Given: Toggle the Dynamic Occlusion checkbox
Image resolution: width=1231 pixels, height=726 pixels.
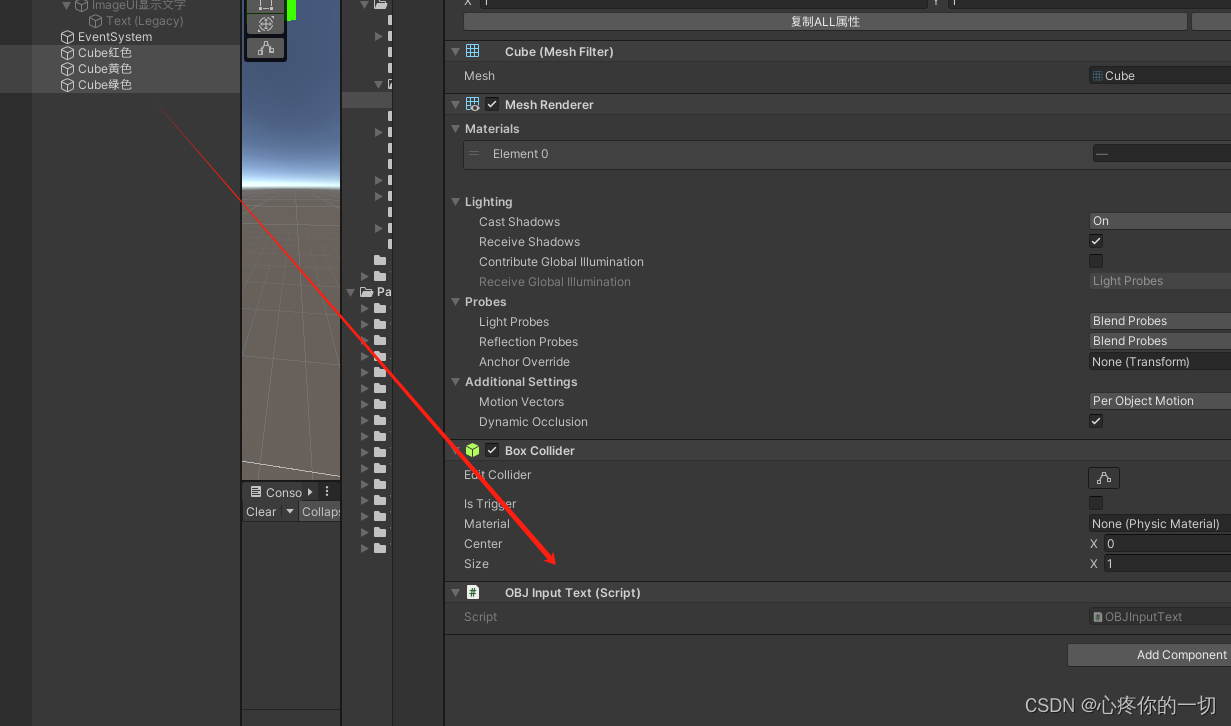Looking at the screenshot, I should tap(1096, 421).
